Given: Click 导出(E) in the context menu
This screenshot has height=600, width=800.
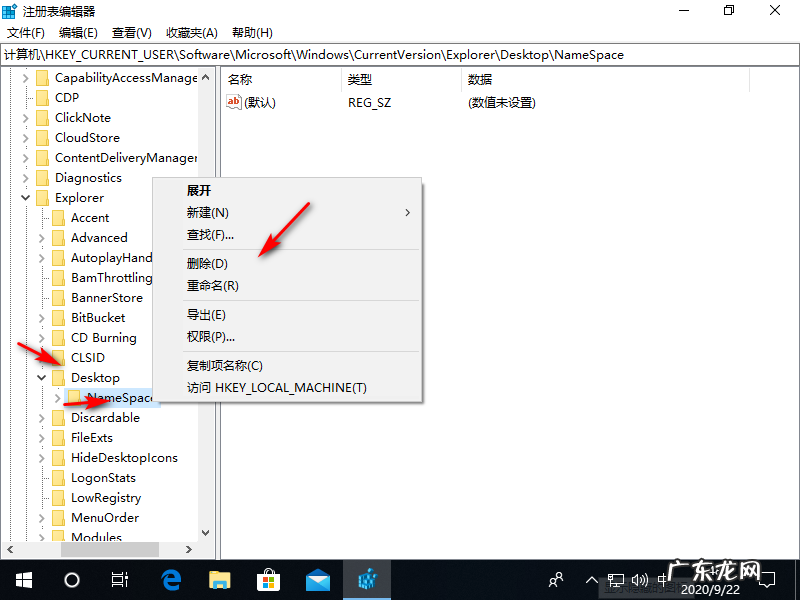Looking at the screenshot, I should (x=209, y=314).
